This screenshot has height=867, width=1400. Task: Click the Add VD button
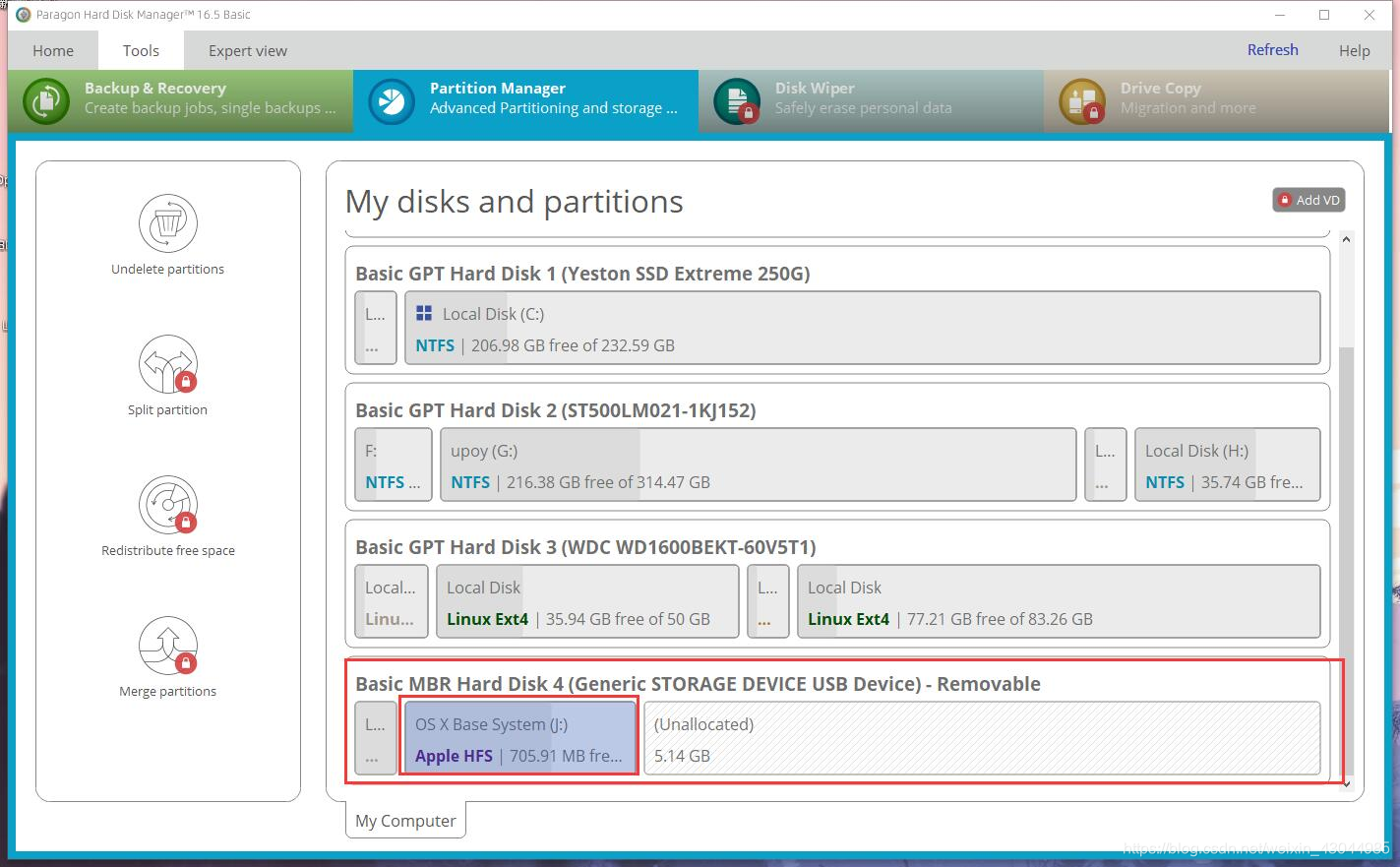click(1309, 200)
